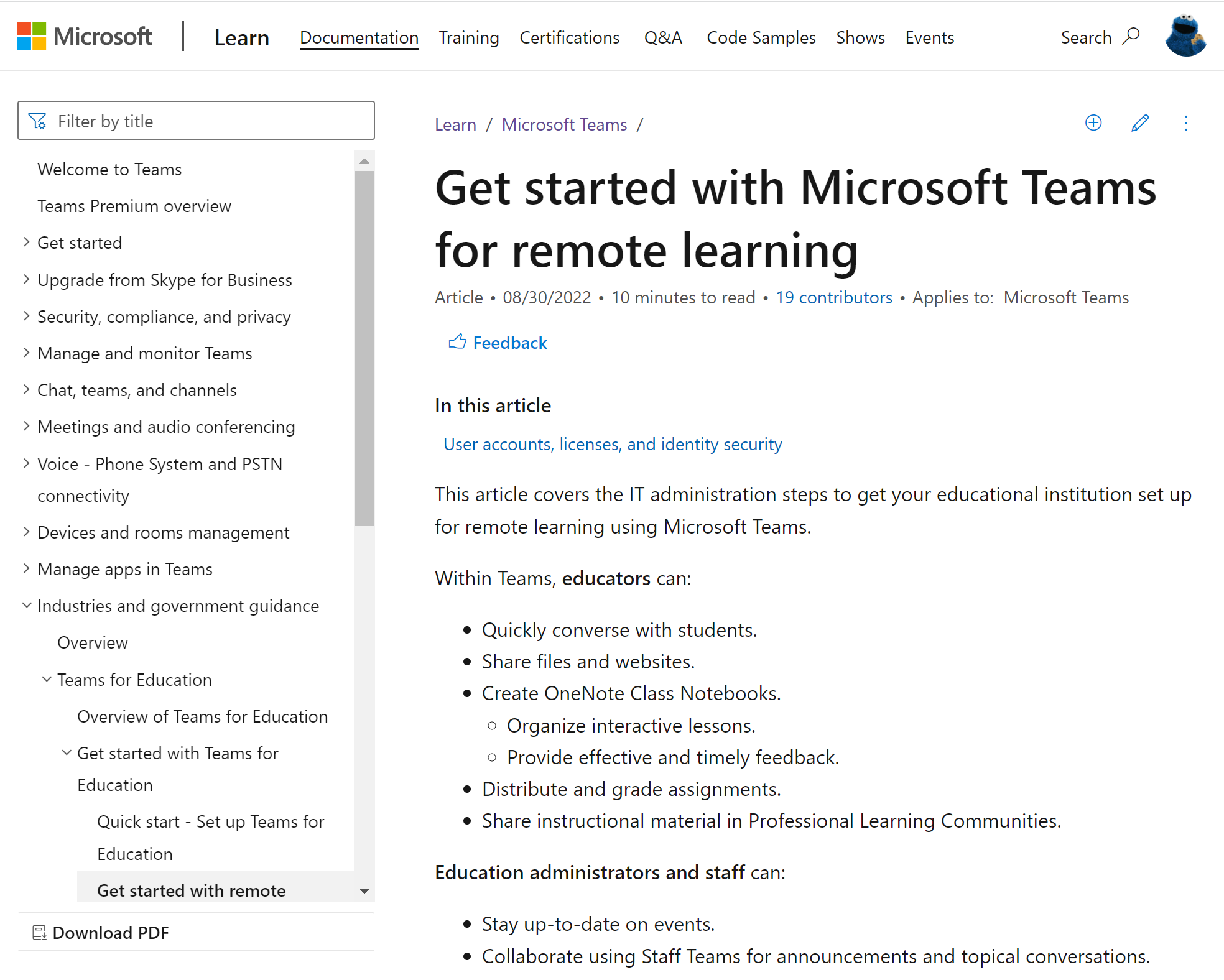Click the Add to collection plus icon
The image size is (1224, 980).
coord(1094,123)
